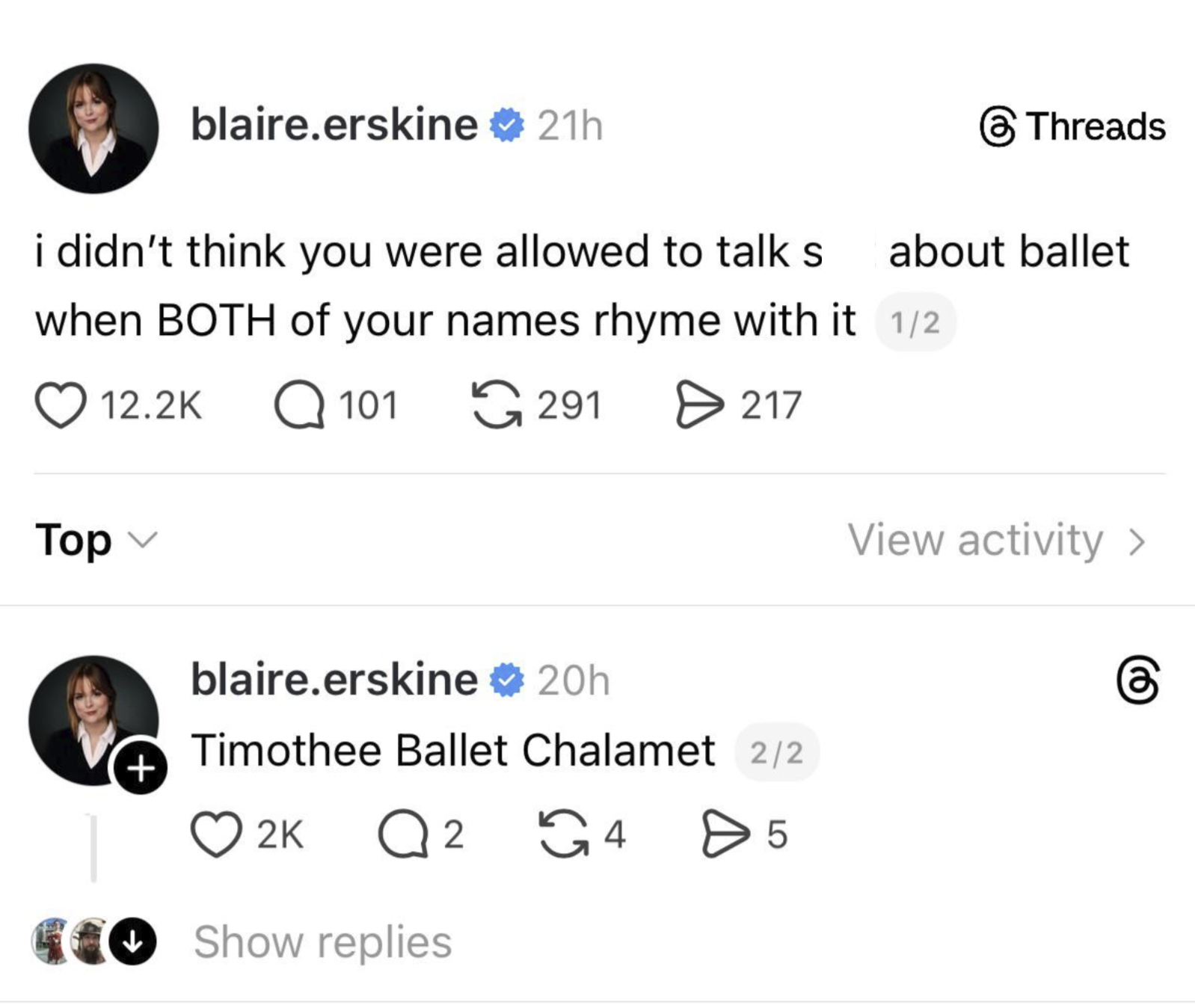
Task: Repost the first post with 291 reposts
Action: click(496, 405)
